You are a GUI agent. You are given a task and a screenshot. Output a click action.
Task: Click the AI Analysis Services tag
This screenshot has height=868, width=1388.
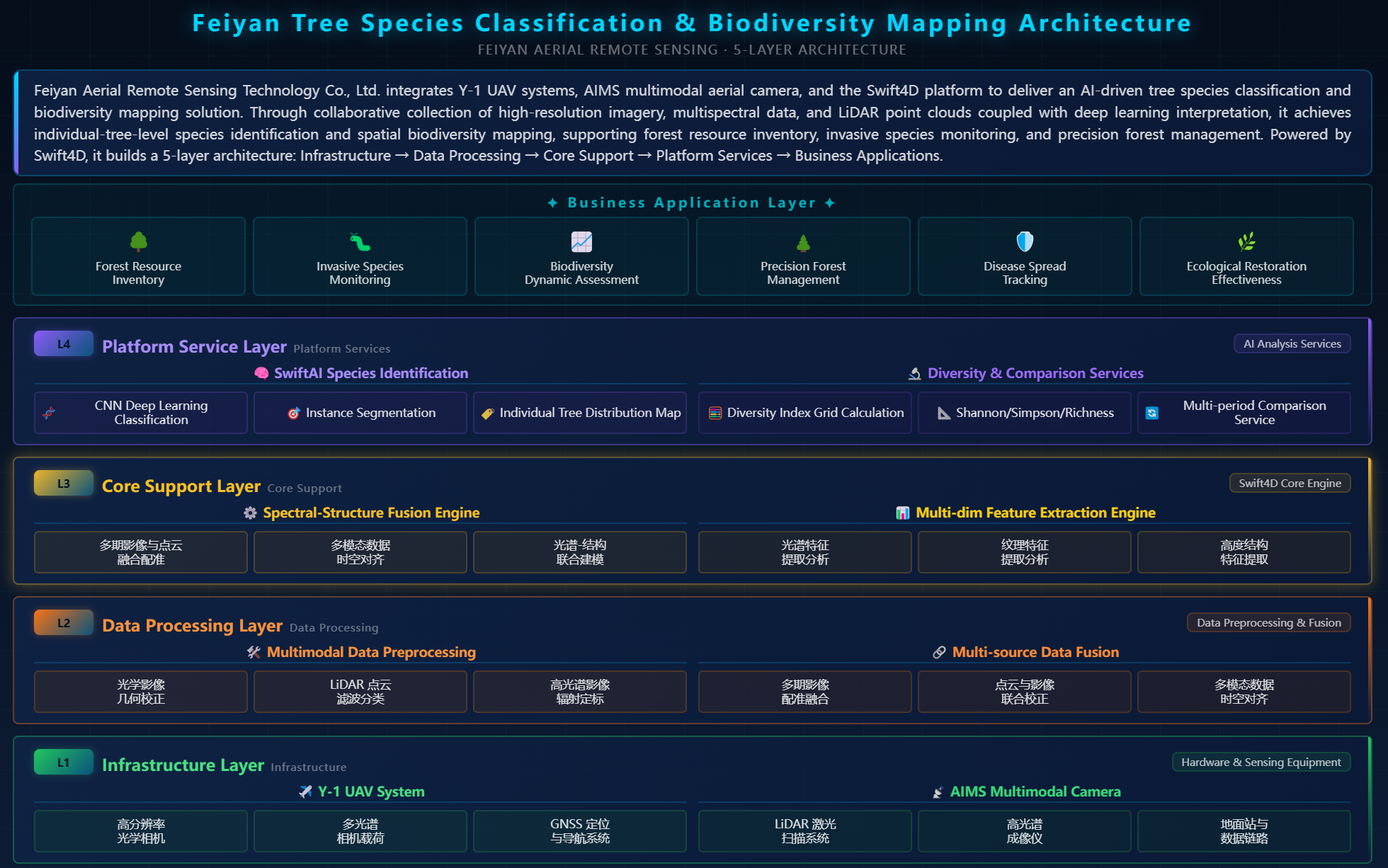[1292, 344]
